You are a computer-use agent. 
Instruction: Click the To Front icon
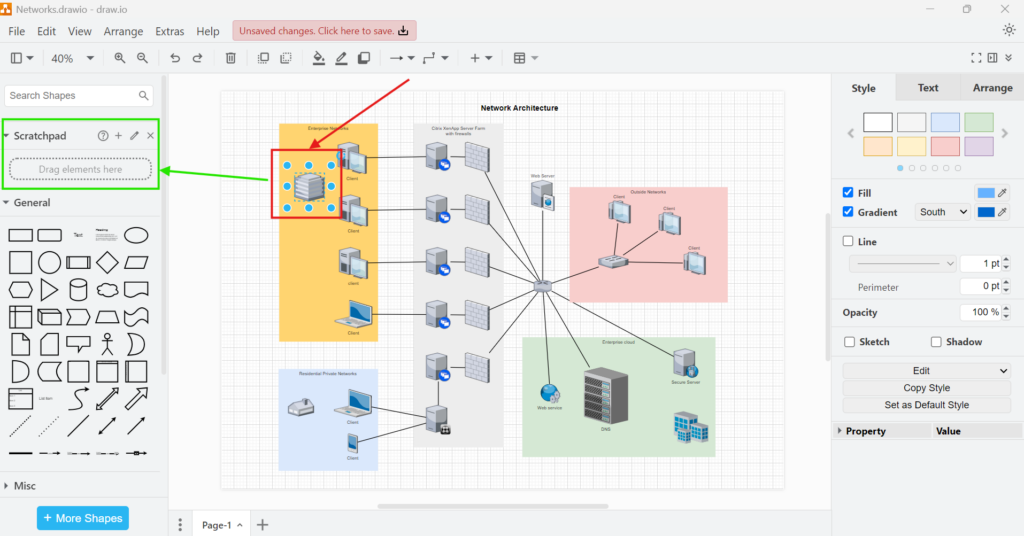(x=264, y=59)
